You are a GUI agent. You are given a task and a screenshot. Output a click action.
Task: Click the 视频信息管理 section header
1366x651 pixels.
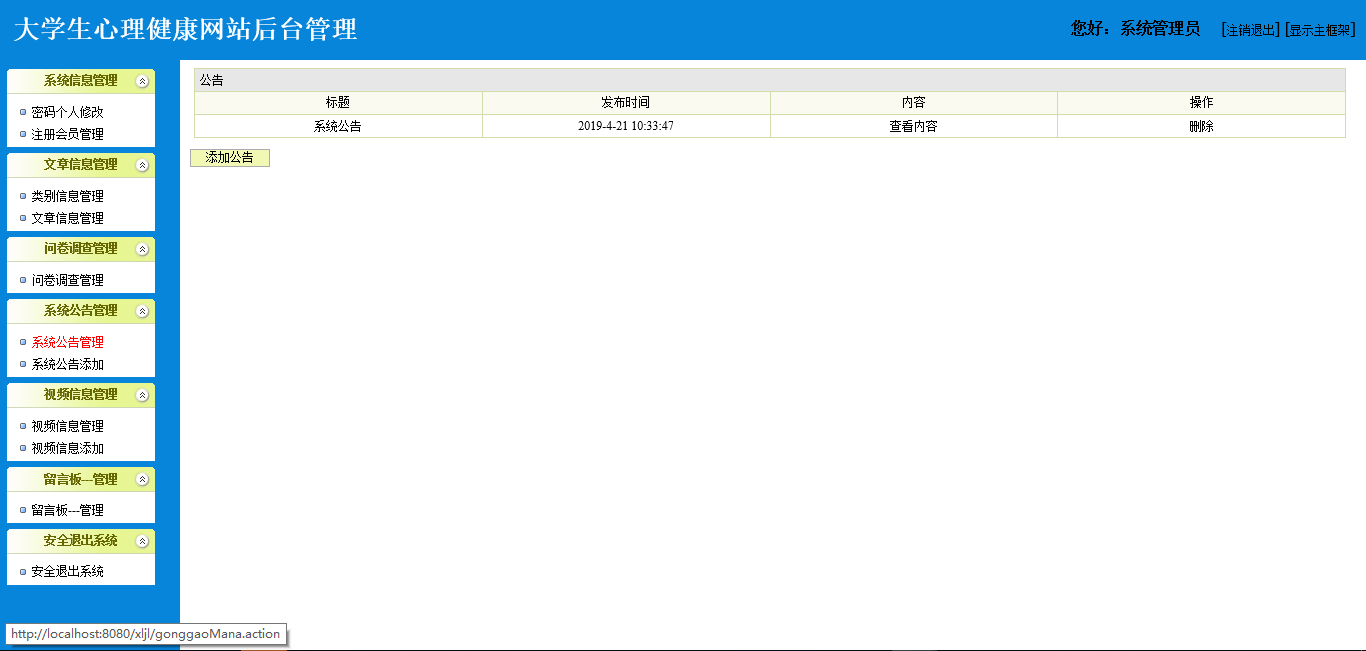point(81,395)
